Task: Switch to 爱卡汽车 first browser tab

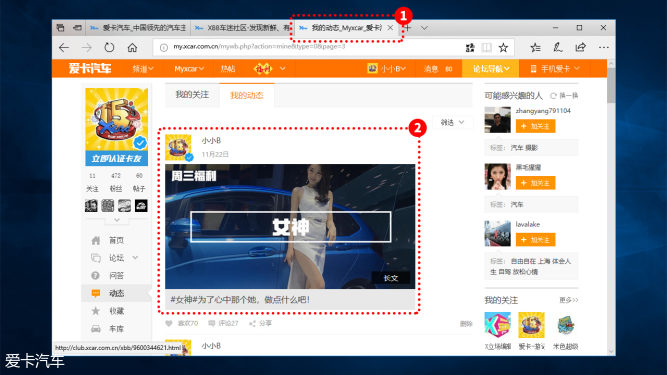Action: pos(138,28)
